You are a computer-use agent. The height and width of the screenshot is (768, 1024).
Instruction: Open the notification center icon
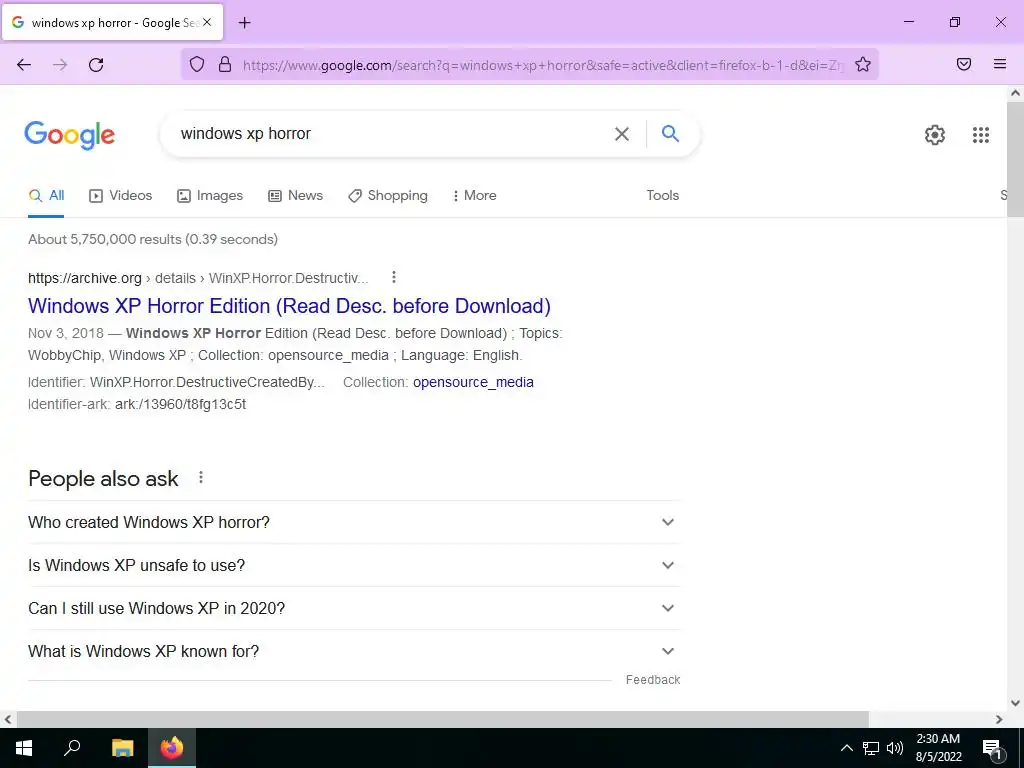(992, 748)
